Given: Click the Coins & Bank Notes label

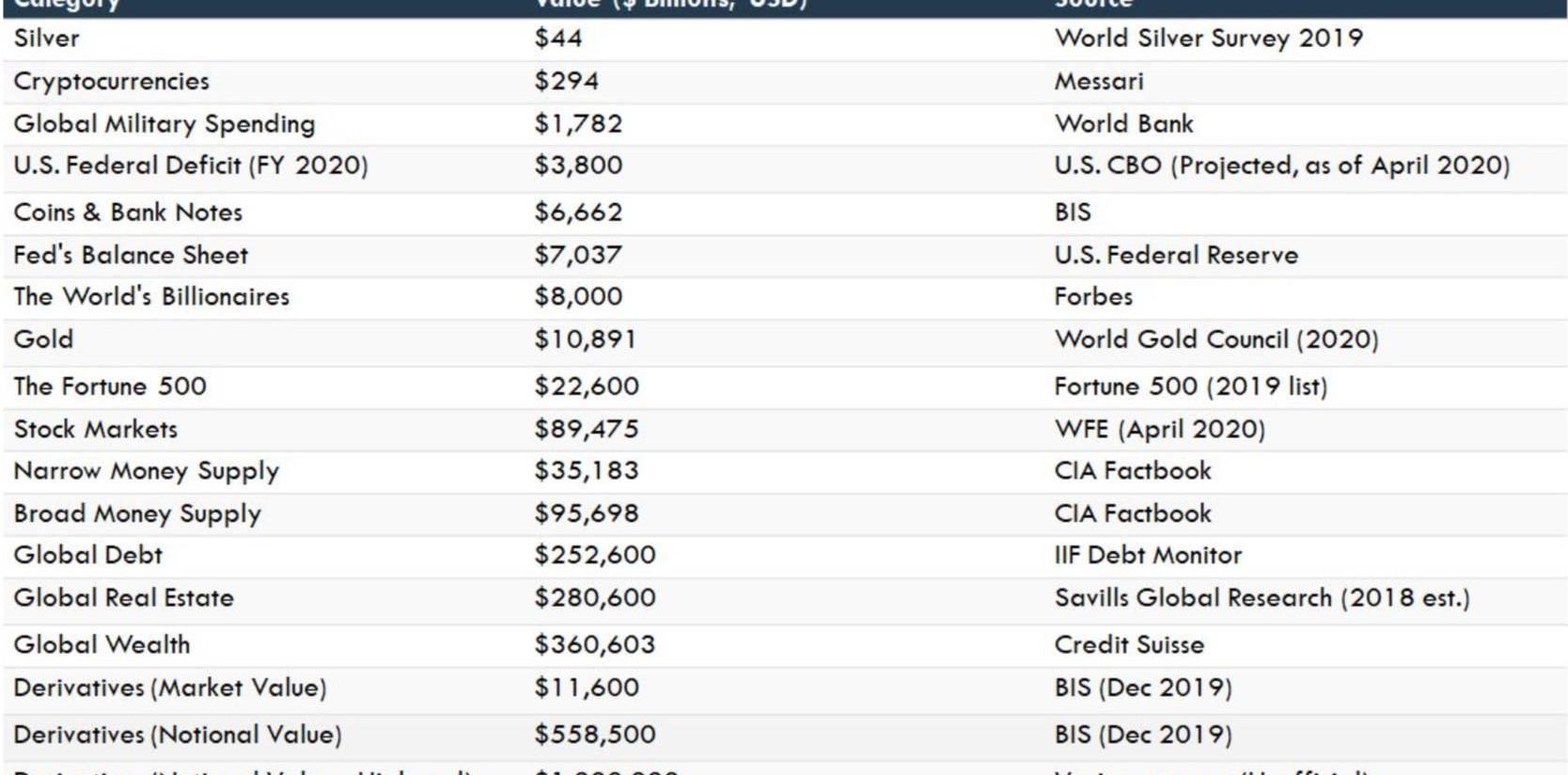Looking at the screenshot, I should (128, 213).
